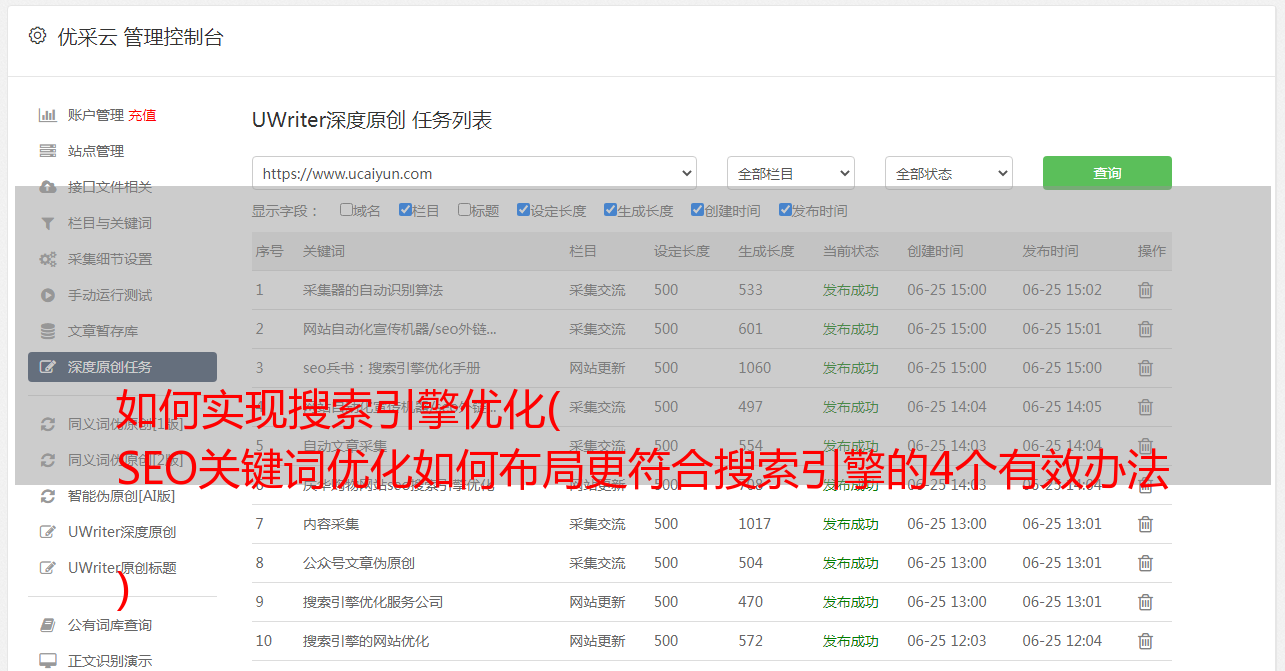Uncheck the 创建时间 checkbox
The width and height of the screenshot is (1285, 671).
697,210
